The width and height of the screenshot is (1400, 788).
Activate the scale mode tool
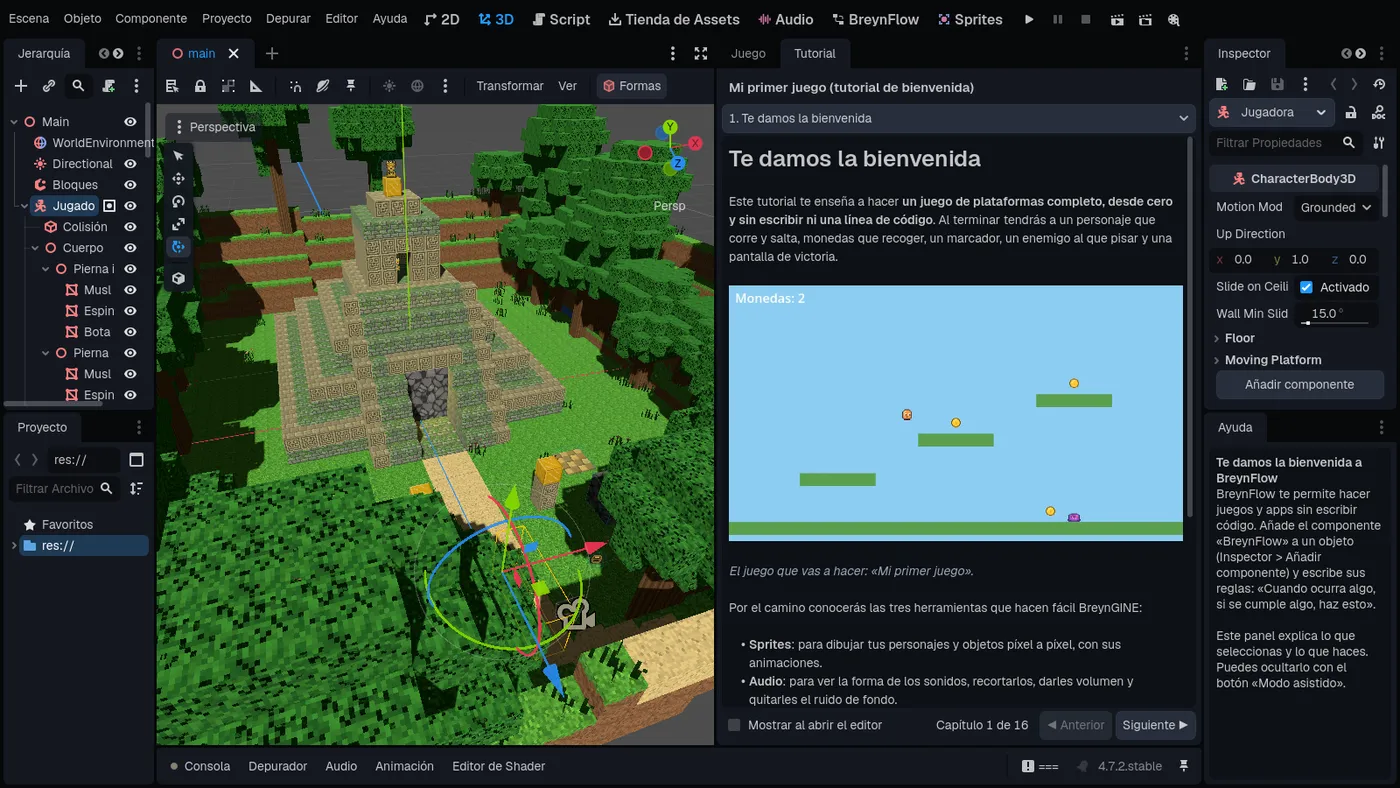[178, 224]
